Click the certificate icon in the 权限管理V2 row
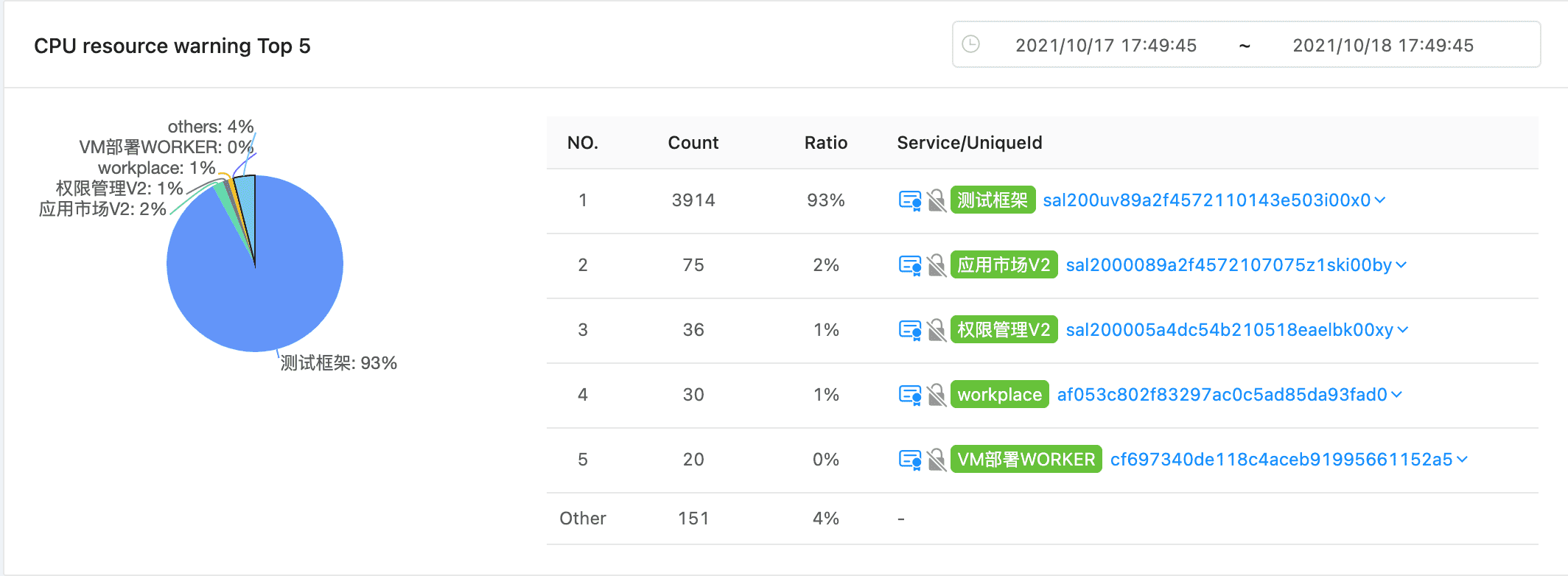 click(910, 330)
